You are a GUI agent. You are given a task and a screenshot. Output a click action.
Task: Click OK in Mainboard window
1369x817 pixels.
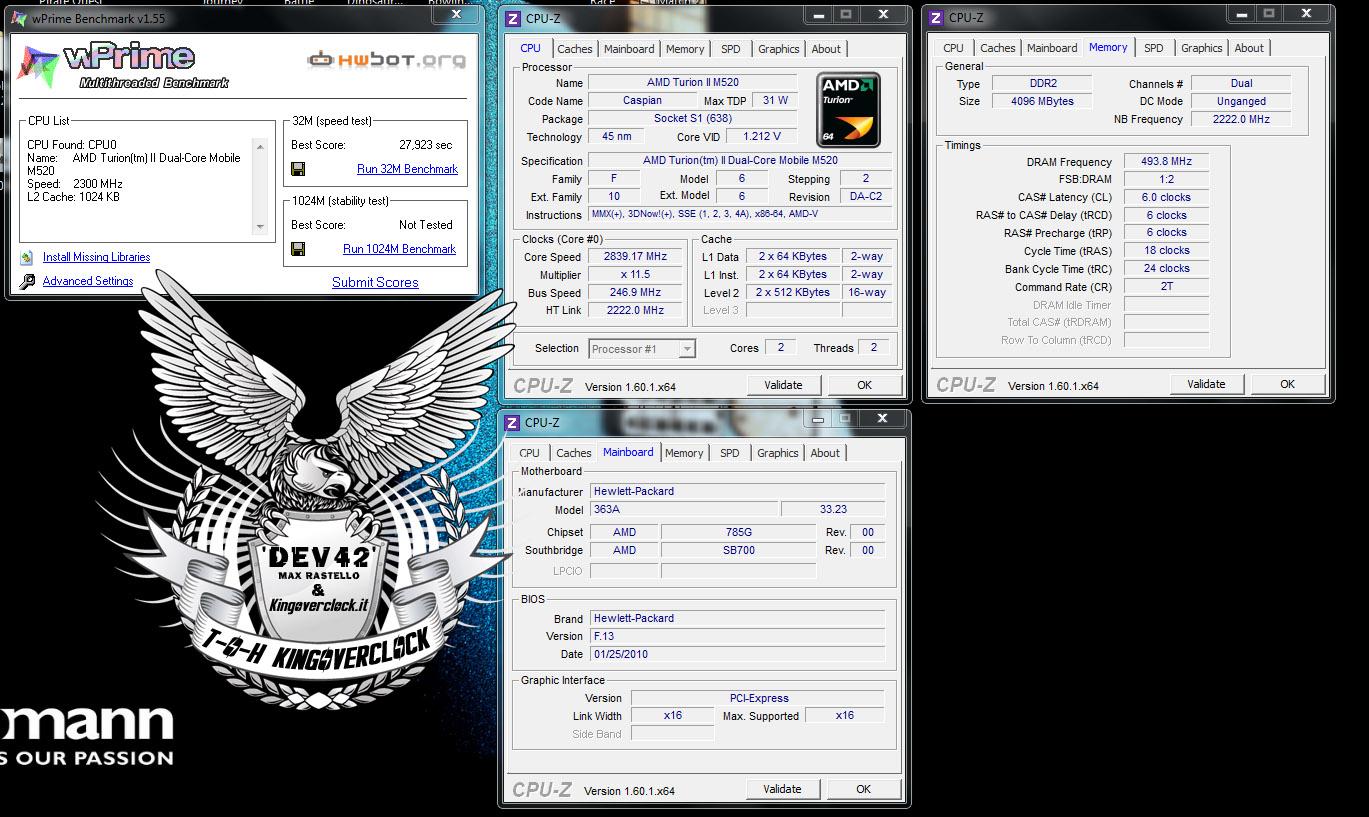coord(863,789)
